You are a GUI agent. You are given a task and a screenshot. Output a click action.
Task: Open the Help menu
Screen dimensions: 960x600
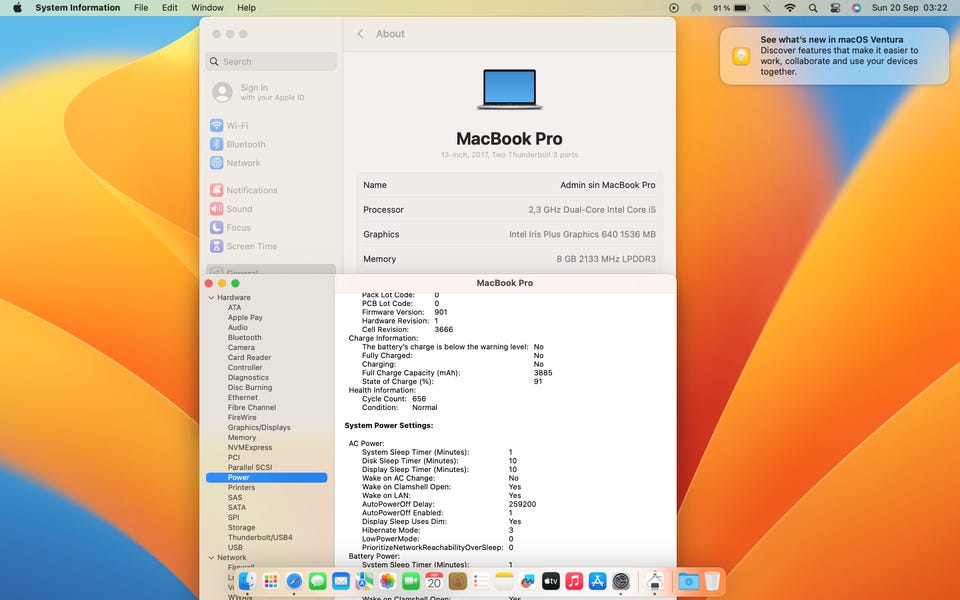point(246,8)
